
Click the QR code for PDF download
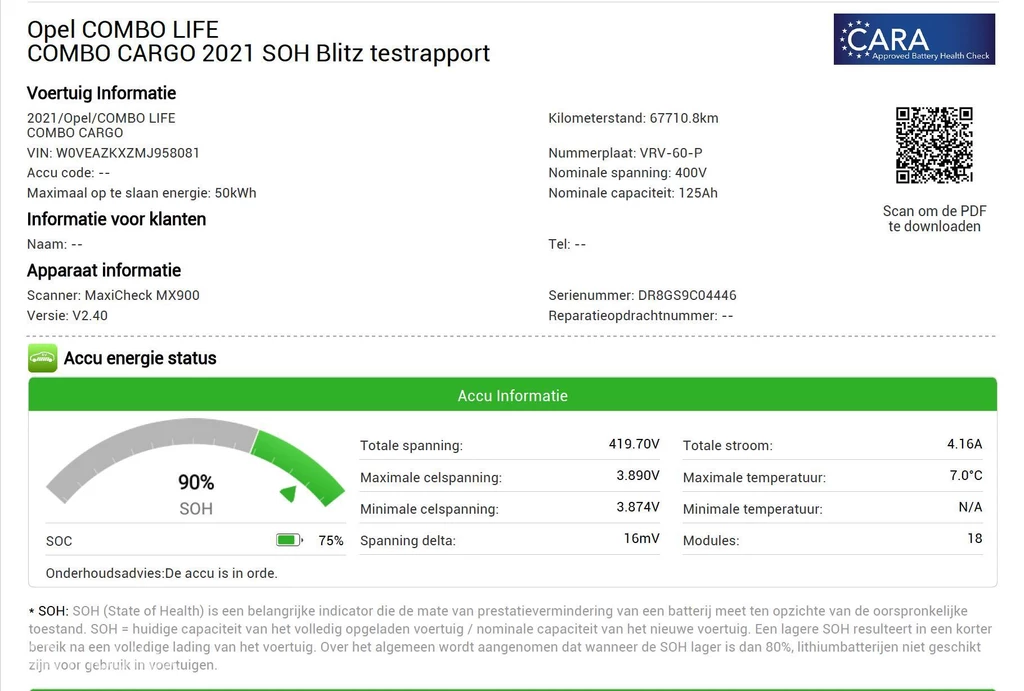point(934,145)
